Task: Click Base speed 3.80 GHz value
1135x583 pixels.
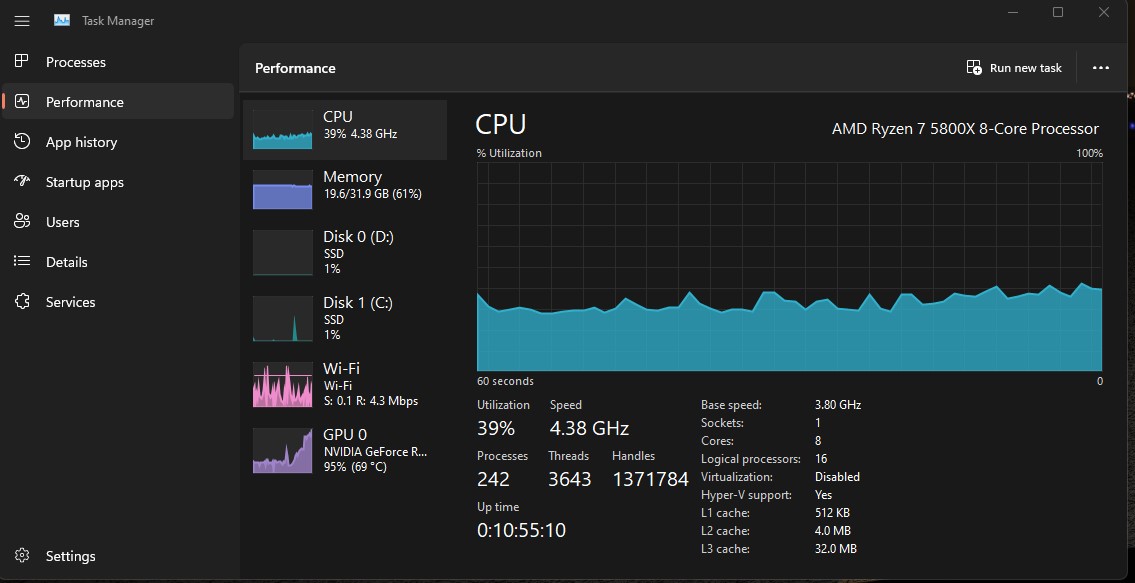Action: point(837,405)
